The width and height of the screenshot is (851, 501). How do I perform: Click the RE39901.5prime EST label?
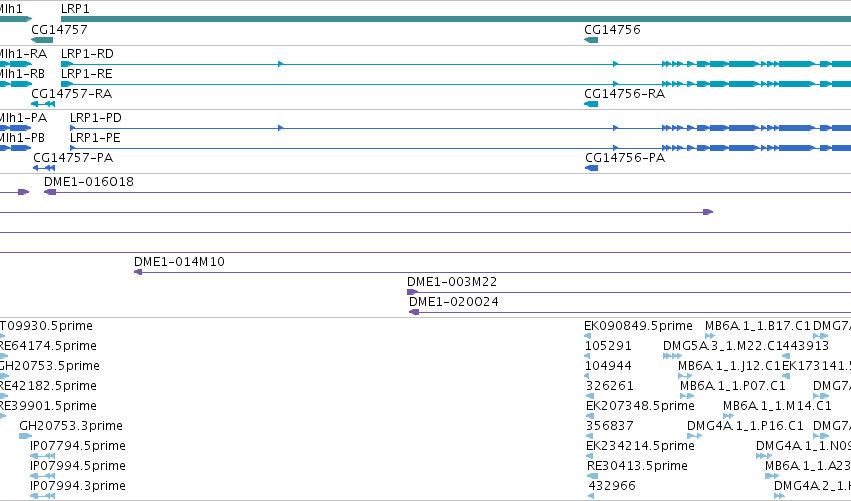(48, 406)
